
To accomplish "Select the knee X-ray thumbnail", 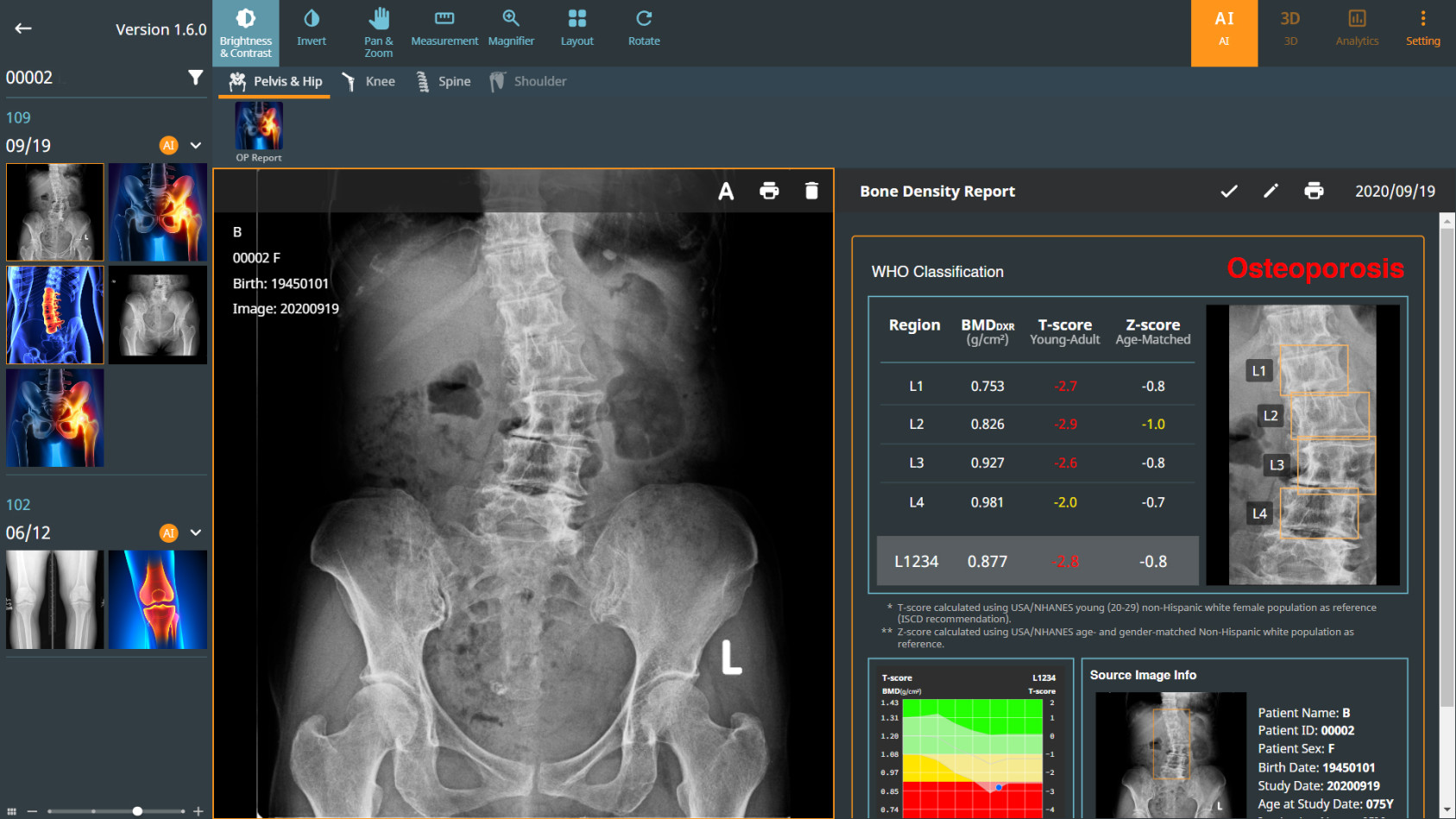I will (55, 600).
